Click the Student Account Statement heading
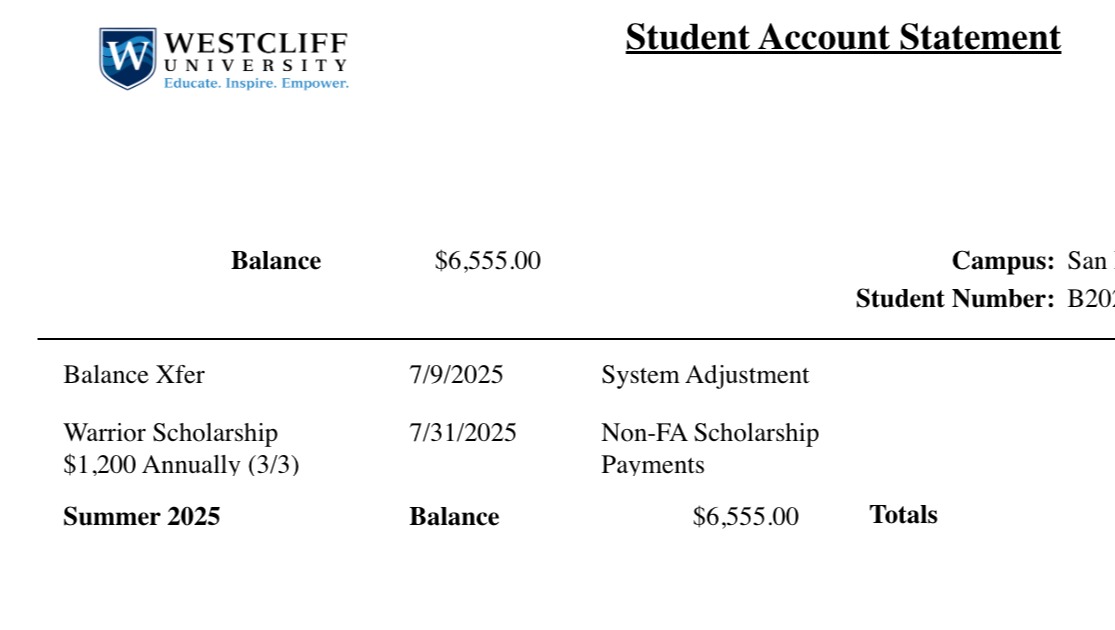 (x=842, y=37)
